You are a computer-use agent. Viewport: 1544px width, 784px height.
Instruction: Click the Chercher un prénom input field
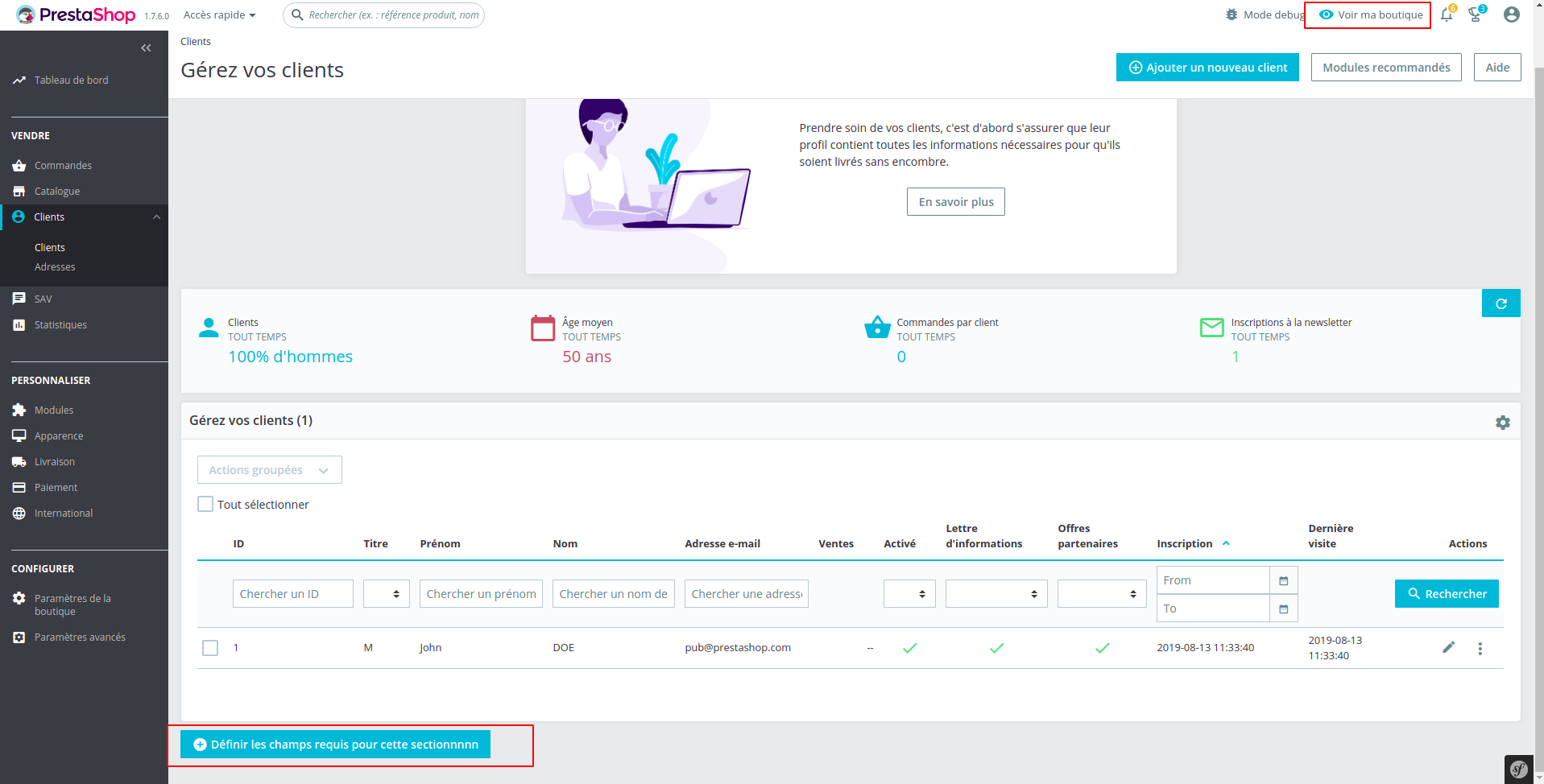pos(480,593)
